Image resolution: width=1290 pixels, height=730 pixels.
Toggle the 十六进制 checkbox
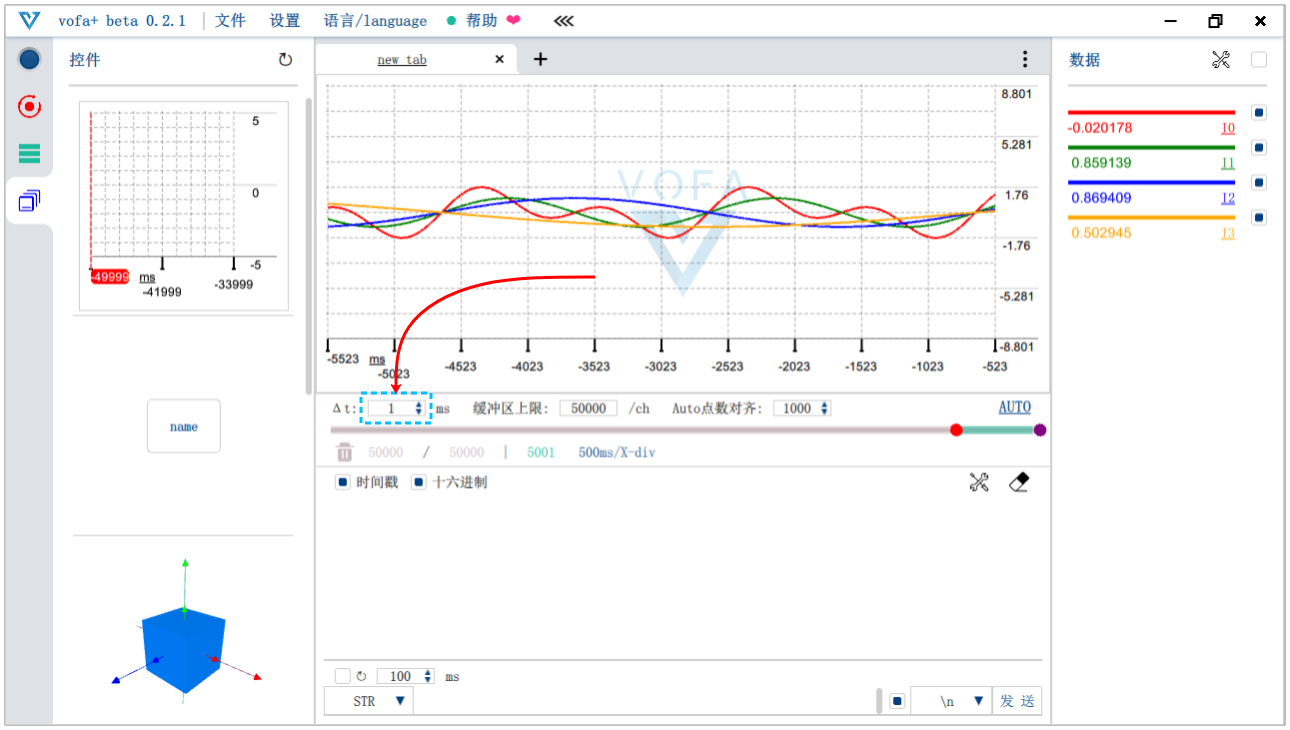419,482
